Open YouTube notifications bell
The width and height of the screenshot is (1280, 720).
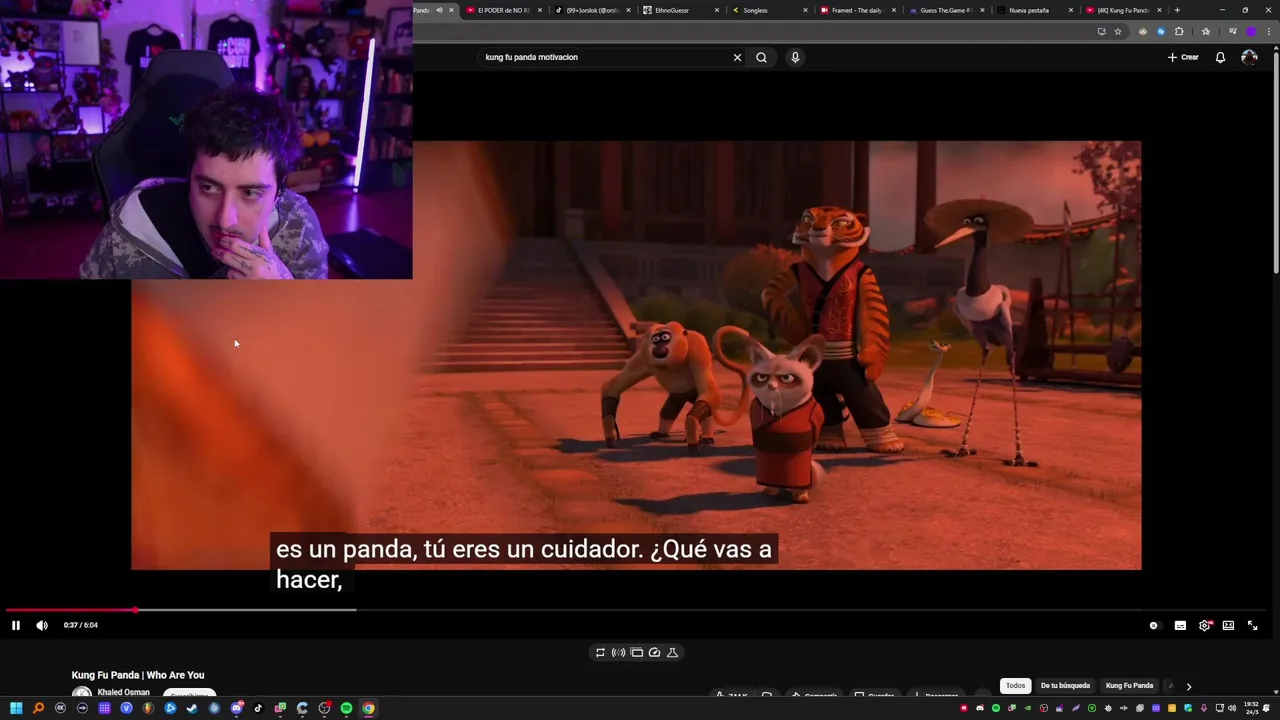pos(1220,57)
